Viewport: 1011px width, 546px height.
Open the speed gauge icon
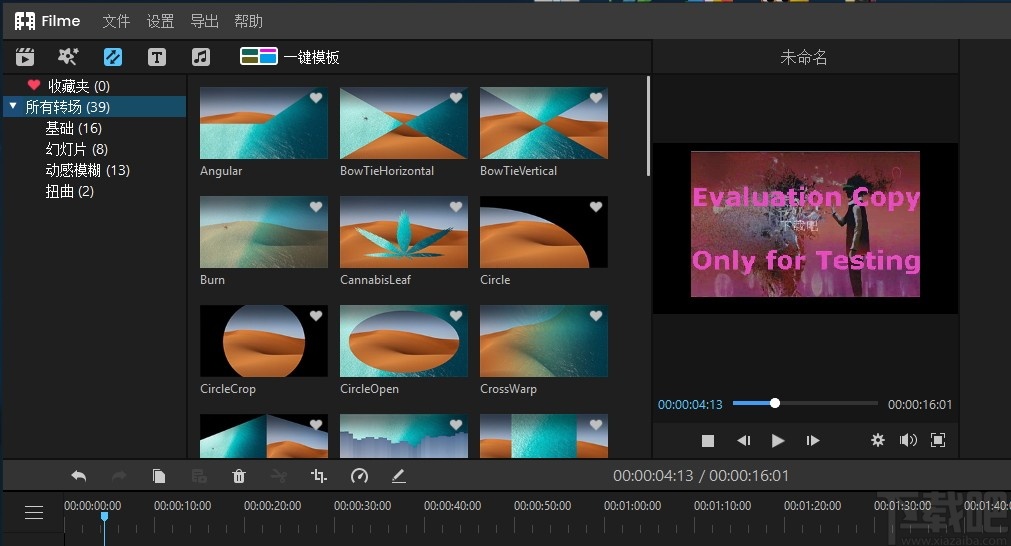point(359,476)
